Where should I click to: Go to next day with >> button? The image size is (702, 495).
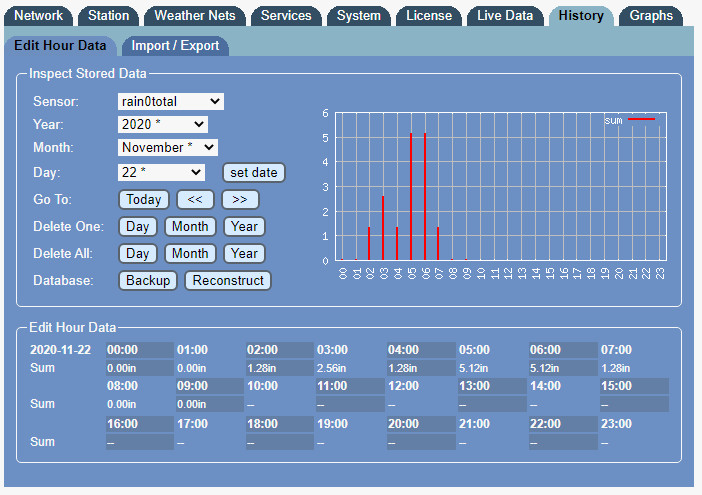tap(240, 200)
